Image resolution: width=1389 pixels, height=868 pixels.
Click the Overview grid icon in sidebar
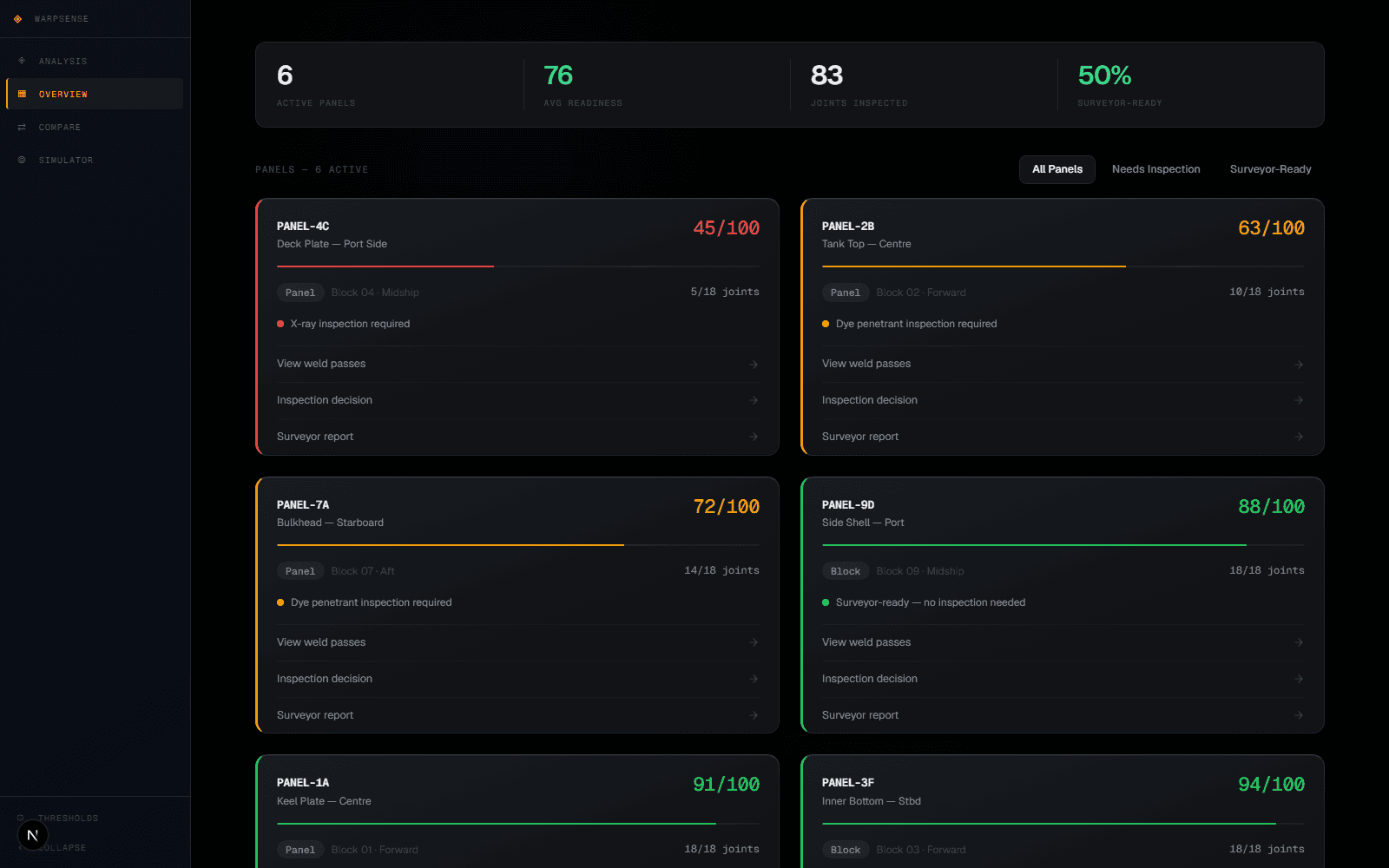[22, 94]
